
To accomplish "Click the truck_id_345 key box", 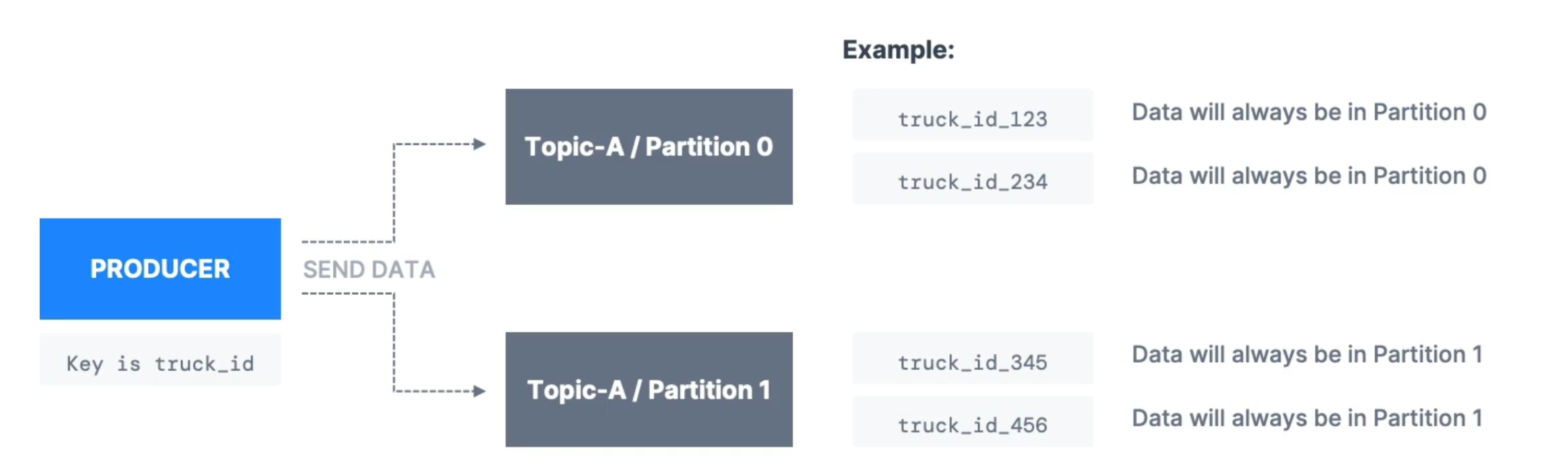I will pos(973,358).
